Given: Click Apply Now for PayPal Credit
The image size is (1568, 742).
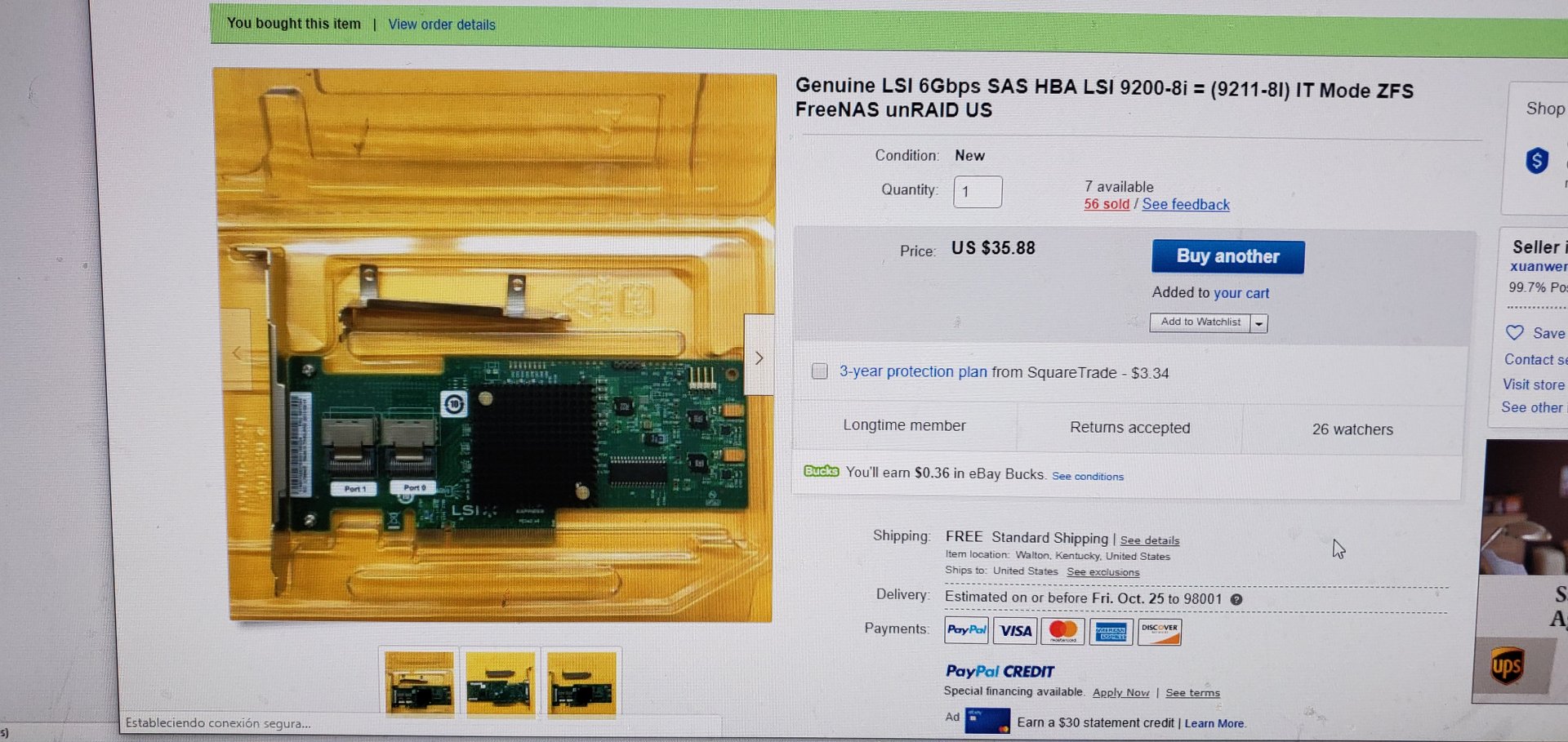Looking at the screenshot, I should (x=1120, y=692).
